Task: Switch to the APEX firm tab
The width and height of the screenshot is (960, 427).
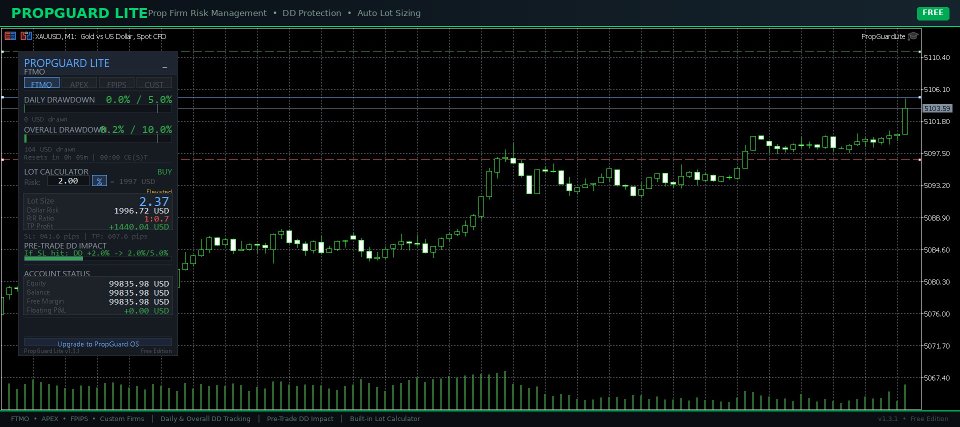Action: [x=79, y=84]
